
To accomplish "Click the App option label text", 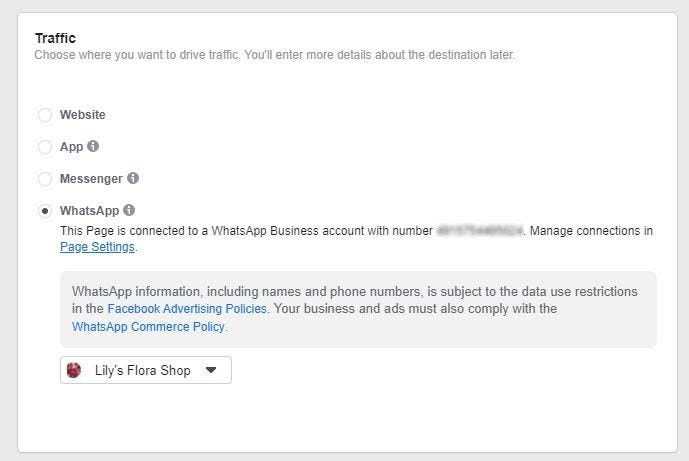I will coord(71,147).
